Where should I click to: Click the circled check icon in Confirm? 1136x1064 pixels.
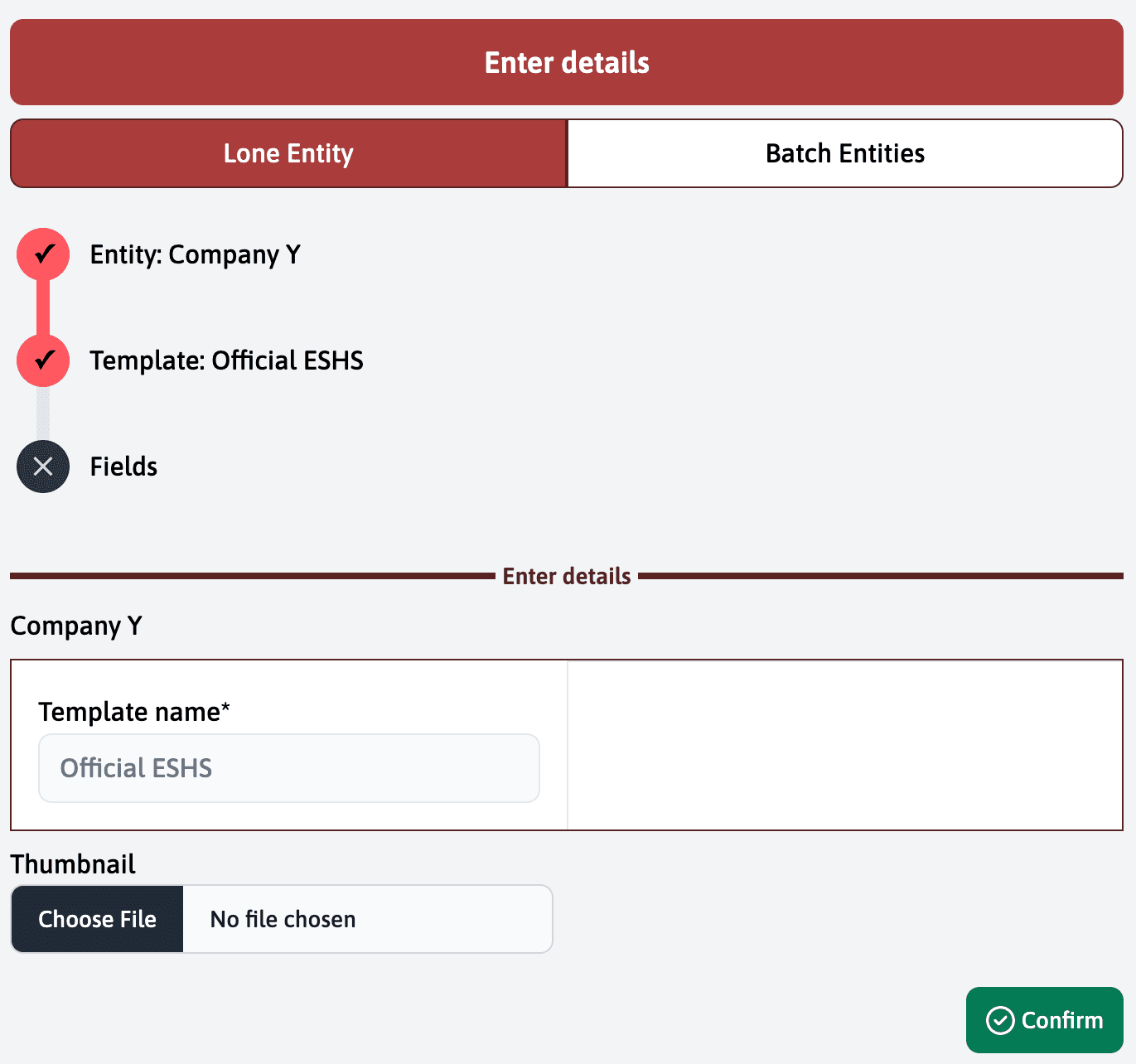(1000, 1020)
